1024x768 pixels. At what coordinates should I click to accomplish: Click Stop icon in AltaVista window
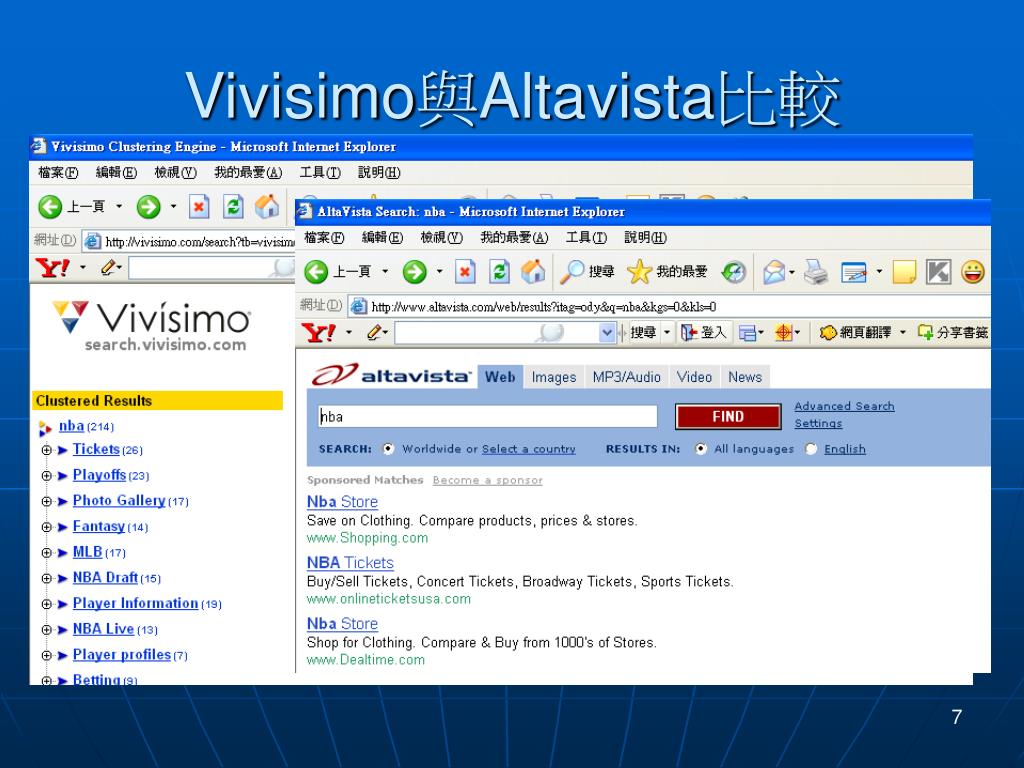[465, 272]
